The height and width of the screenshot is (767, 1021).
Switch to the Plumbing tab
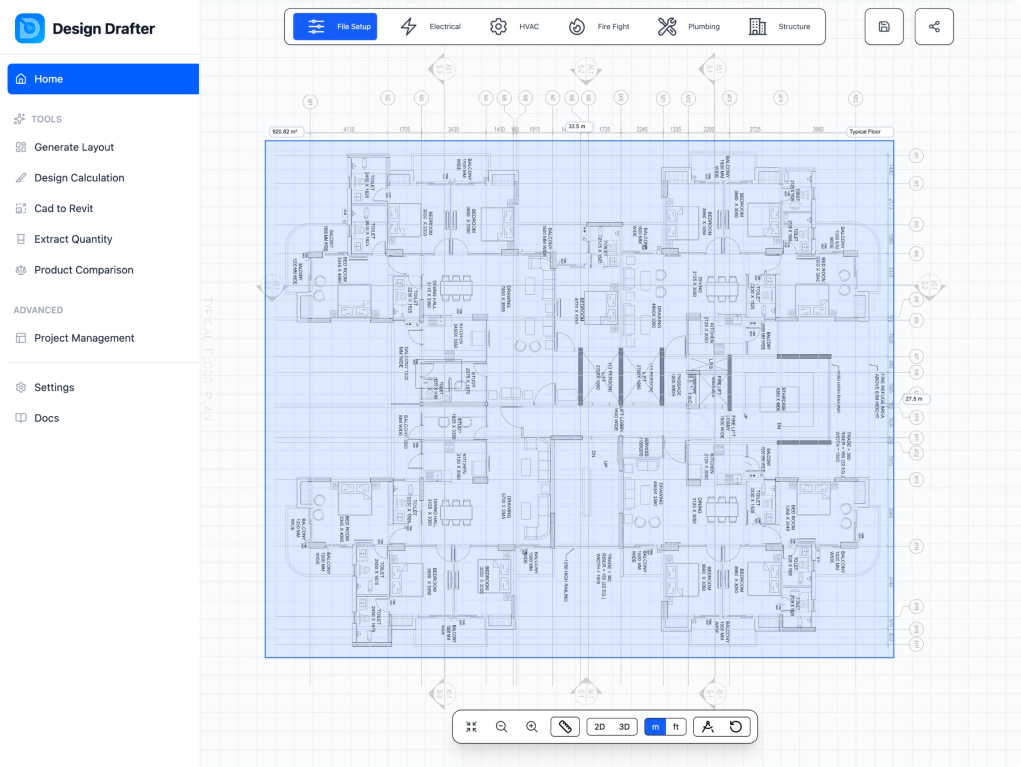689,27
